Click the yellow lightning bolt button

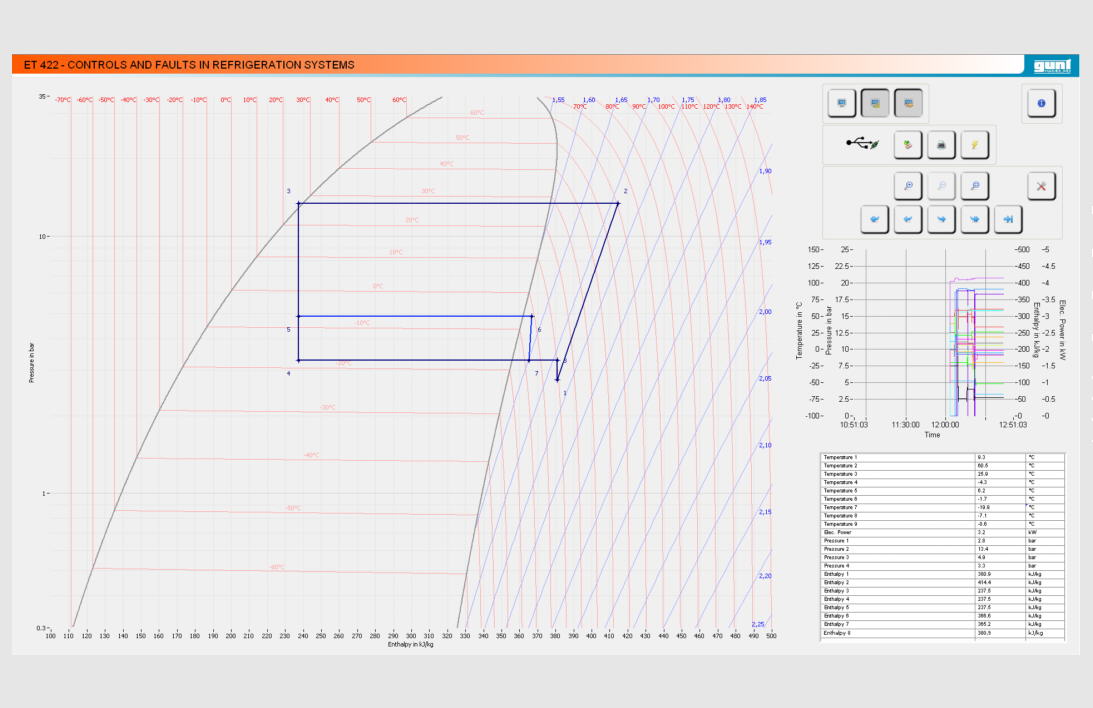coord(975,146)
